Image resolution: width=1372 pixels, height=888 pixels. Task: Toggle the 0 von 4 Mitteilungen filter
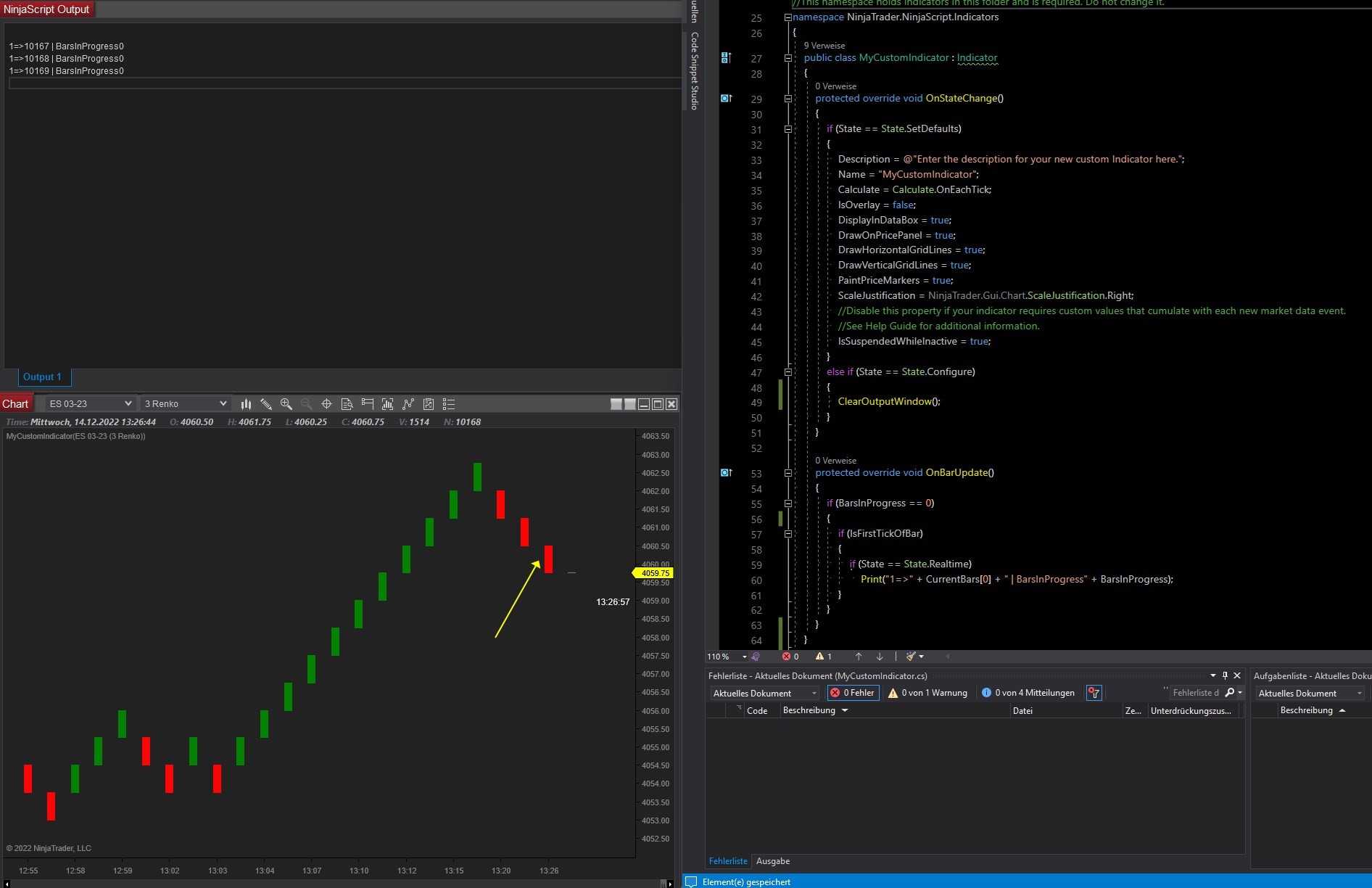coord(1028,693)
